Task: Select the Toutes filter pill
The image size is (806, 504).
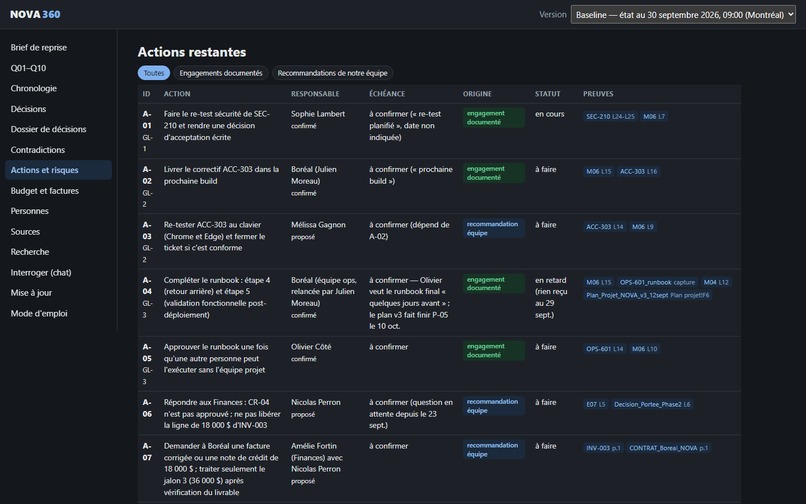Action: pyautogui.click(x=154, y=73)
